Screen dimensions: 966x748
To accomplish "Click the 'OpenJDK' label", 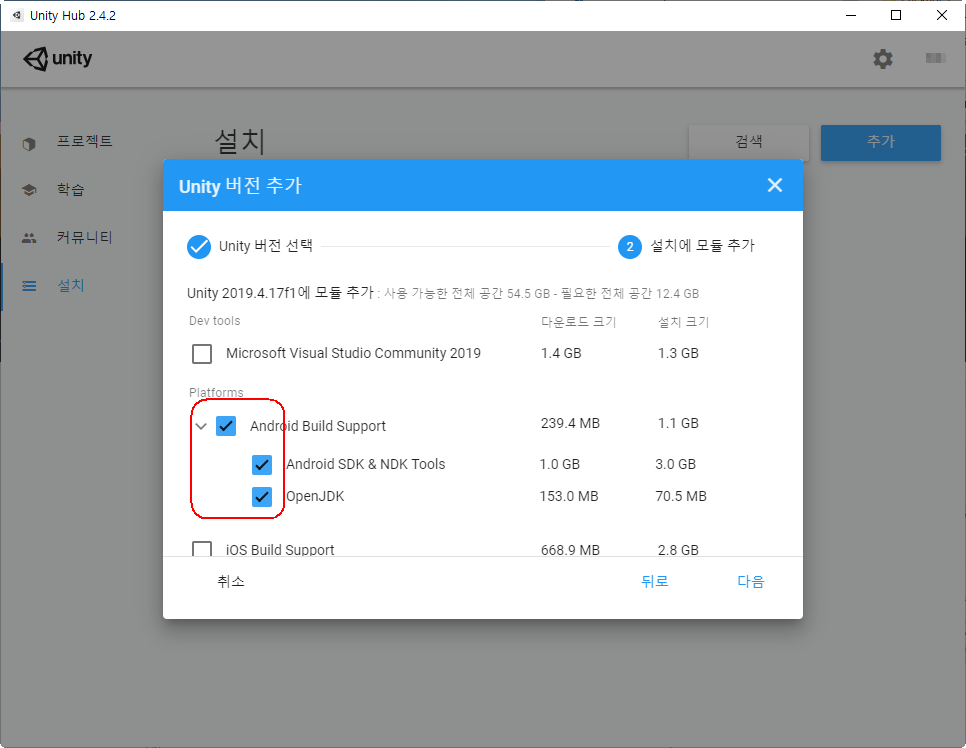I will click(315, 496).
